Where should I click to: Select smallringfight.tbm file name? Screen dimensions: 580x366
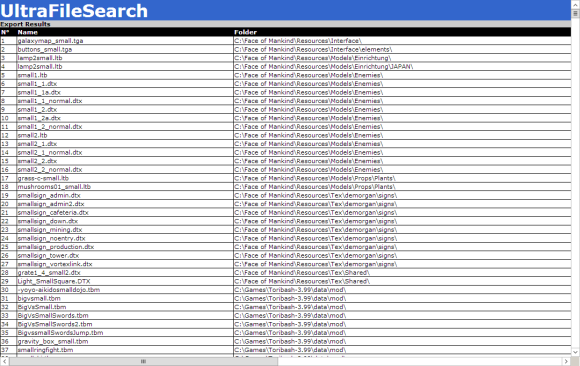point(45,350)
